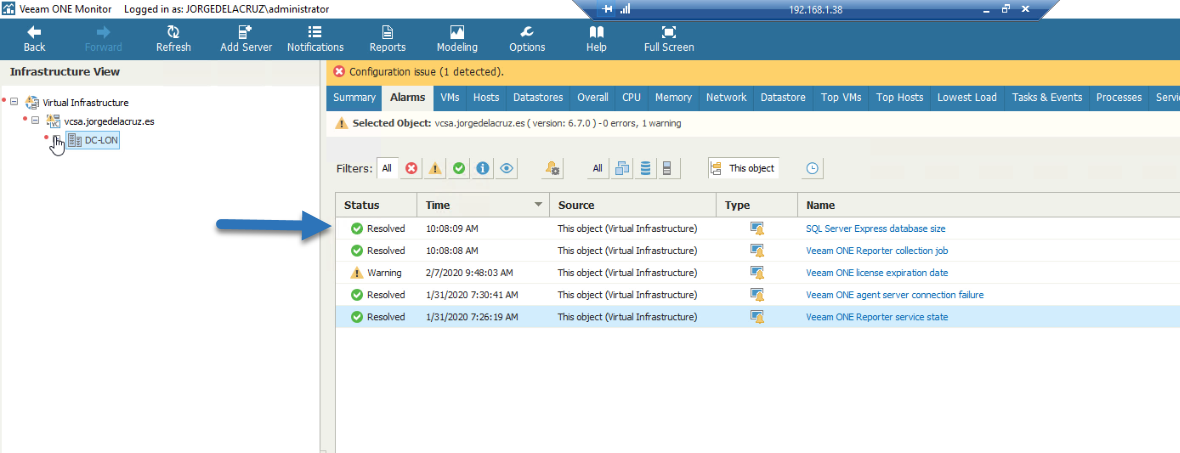Select the 'All' status filter
The width and height of the screenshot is (1180, 453).
[387, 169]
